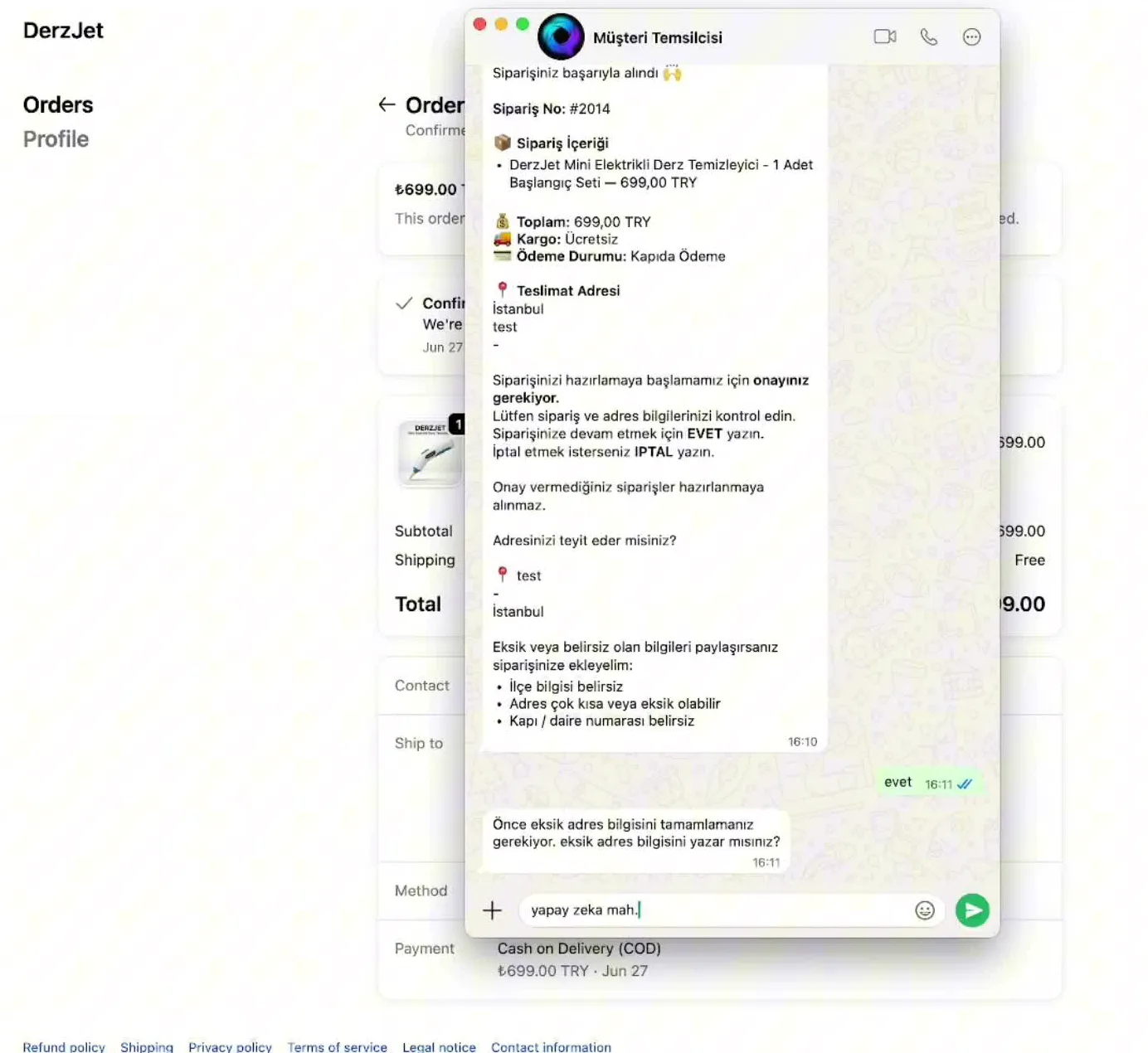Open the Privacy policy link
Image resolution: width=1148 pixels, height=1053 pixels.
tap(230, 1046)
